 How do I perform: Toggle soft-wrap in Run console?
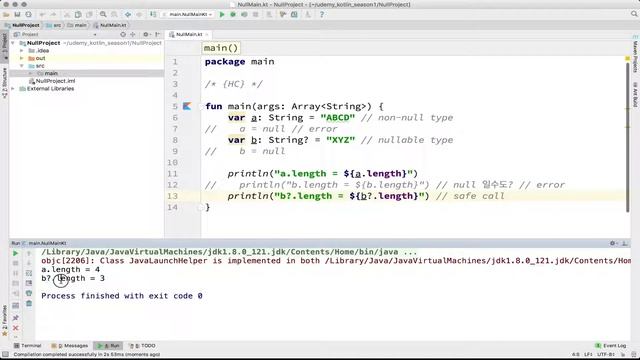click(x=29, y=273)
